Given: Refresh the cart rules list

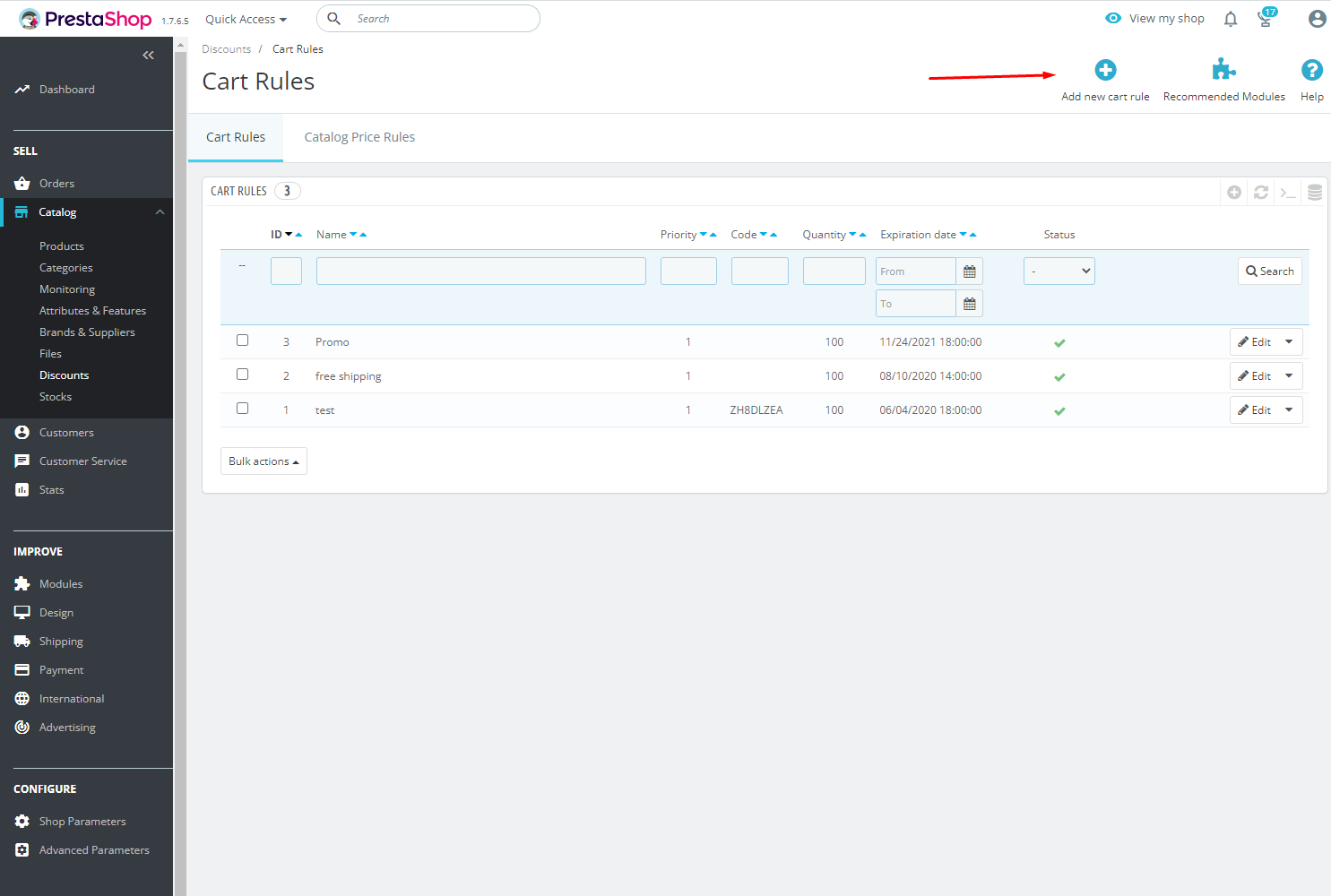Looking at the screenshot, I should pyautogui.click(x=1261, y=192).
